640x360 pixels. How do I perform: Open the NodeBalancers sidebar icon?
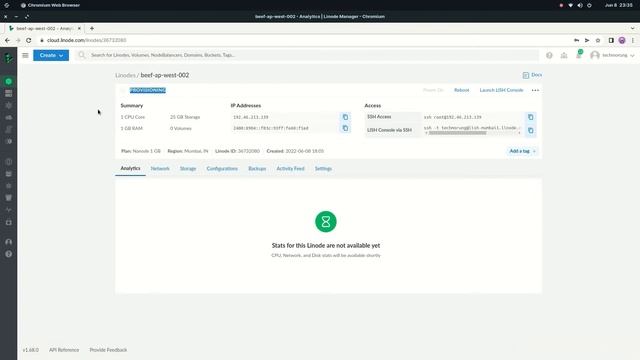9,105
